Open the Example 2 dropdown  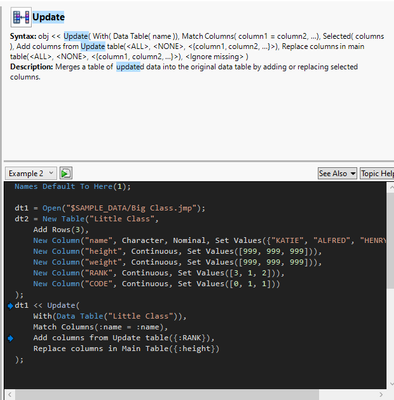(x=31, y=173)
